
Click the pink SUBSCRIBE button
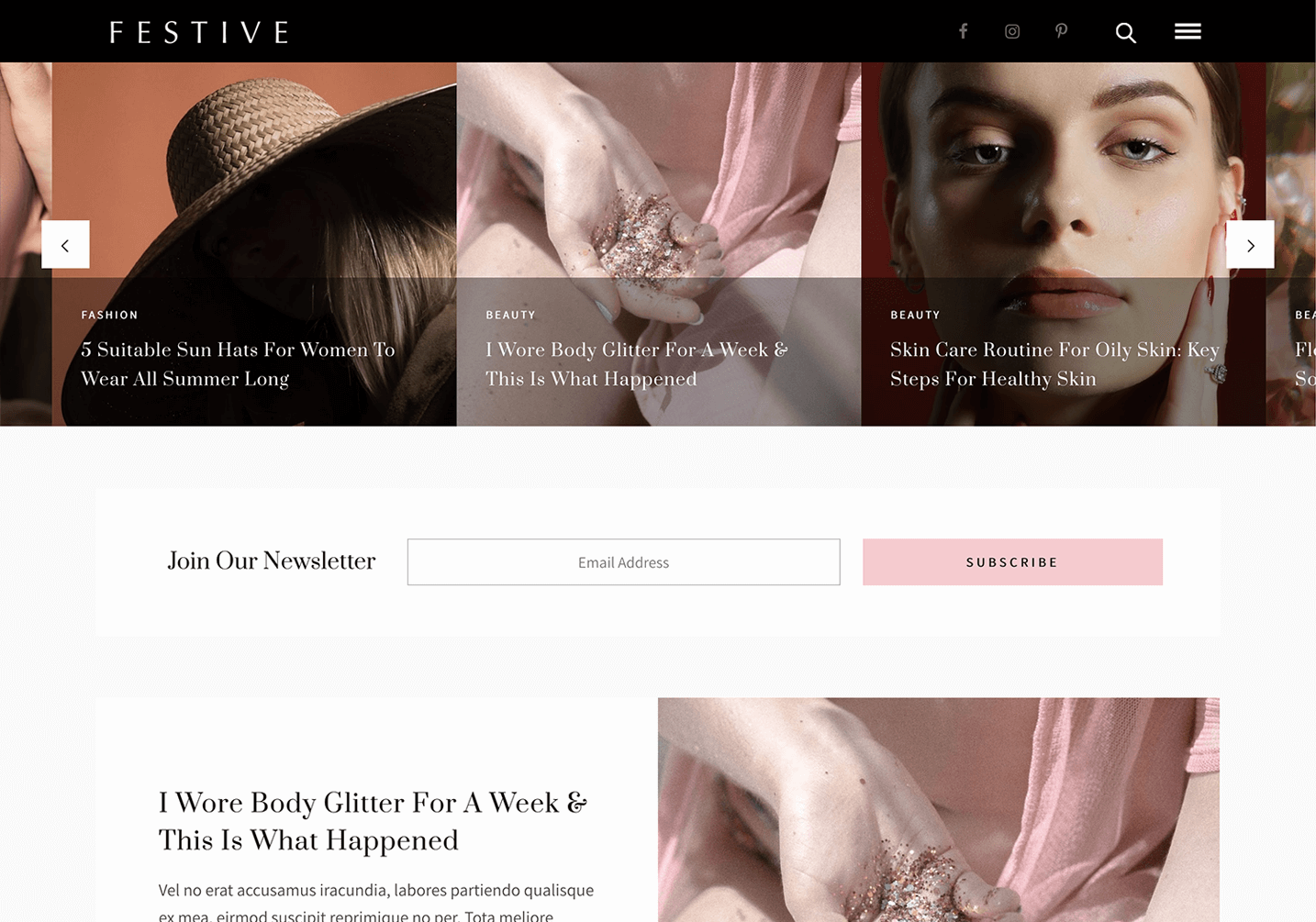click(x=1012, y=562)
